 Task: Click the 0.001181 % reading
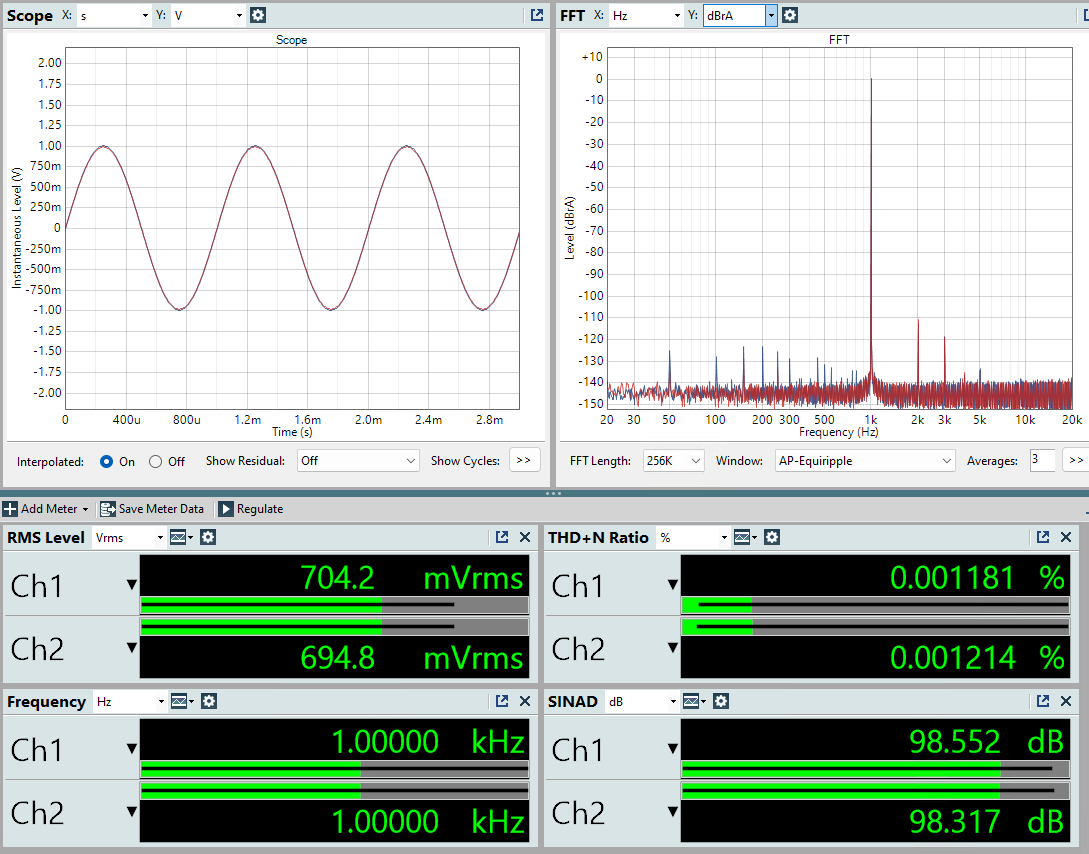point(977,578)
